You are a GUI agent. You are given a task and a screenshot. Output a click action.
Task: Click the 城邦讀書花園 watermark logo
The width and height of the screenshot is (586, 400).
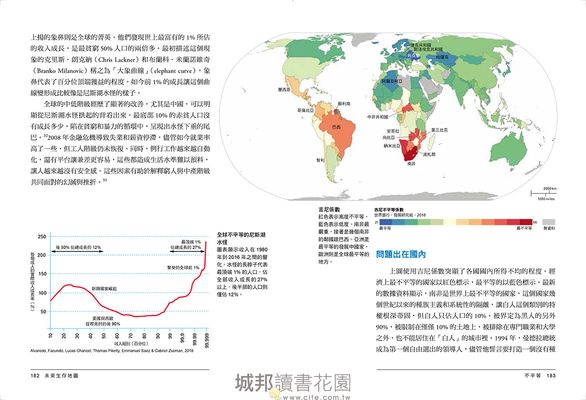click(293, 382)
